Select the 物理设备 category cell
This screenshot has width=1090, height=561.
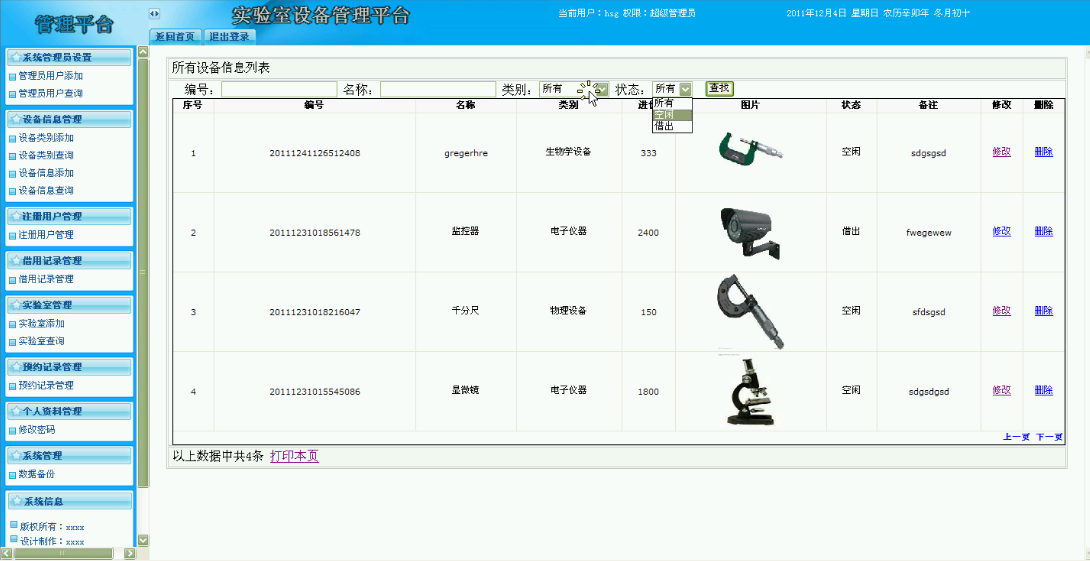tap(569, 311)
